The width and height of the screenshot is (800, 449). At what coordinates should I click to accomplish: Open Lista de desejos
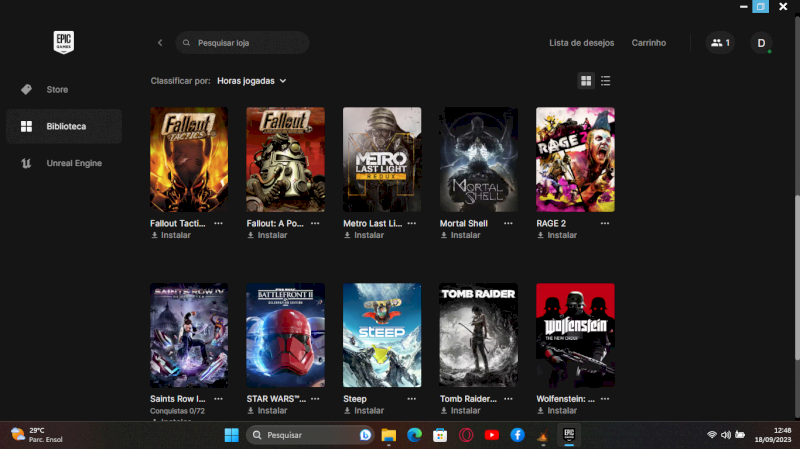point(582,43)
